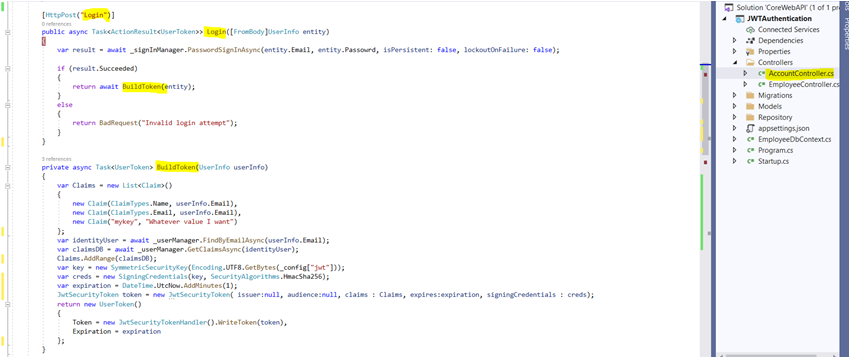Viewport: 853px width, 362px height.
Task: Select the Repository folder label
Action: 775,117
